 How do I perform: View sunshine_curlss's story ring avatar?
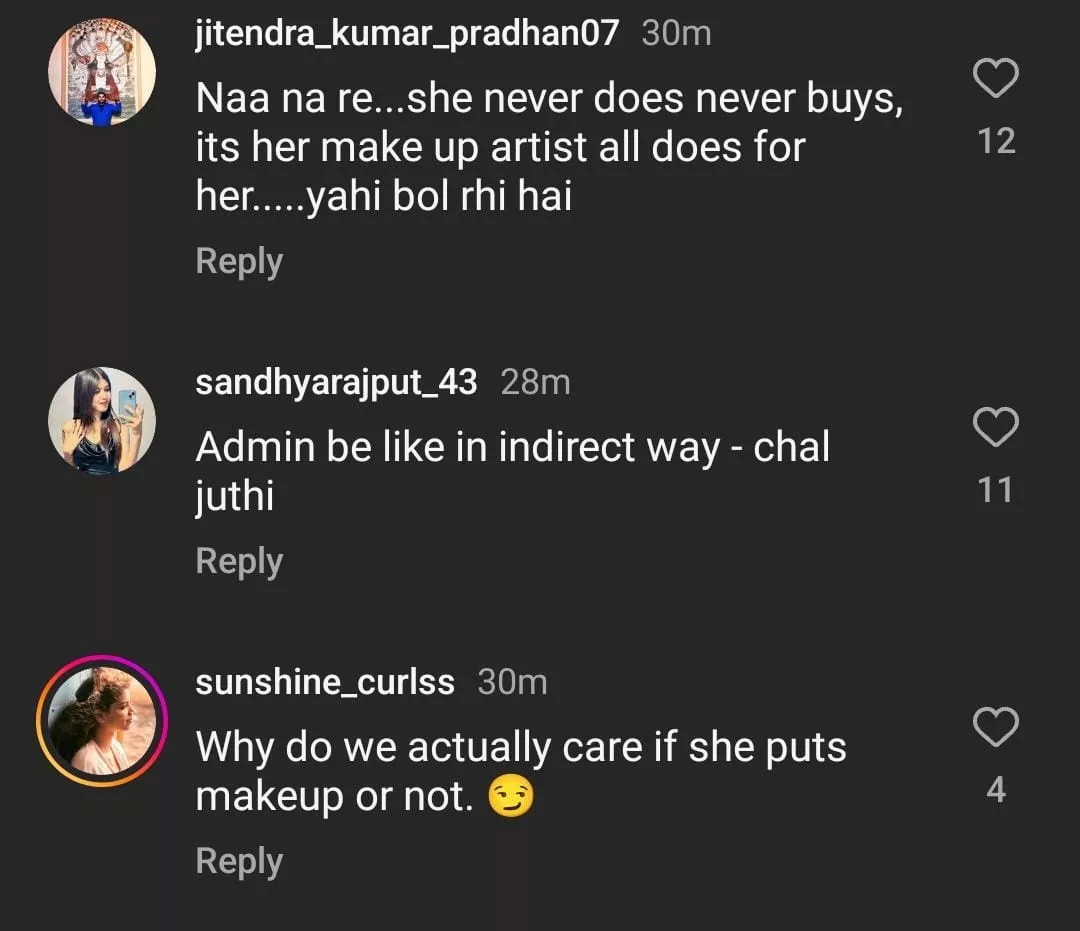(x=102, y=721)
